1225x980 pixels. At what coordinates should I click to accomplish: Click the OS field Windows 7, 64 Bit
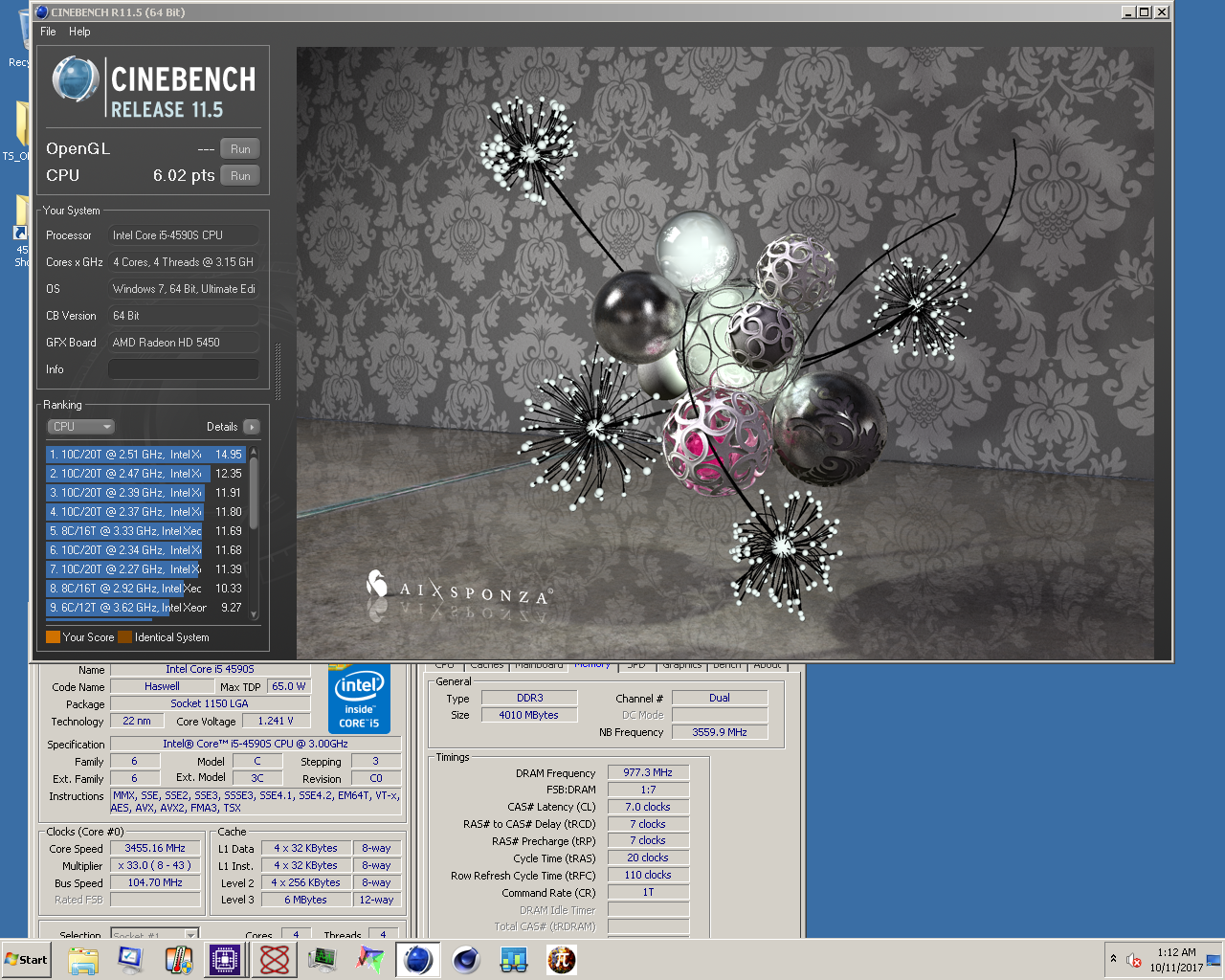(x=183, y=289)
